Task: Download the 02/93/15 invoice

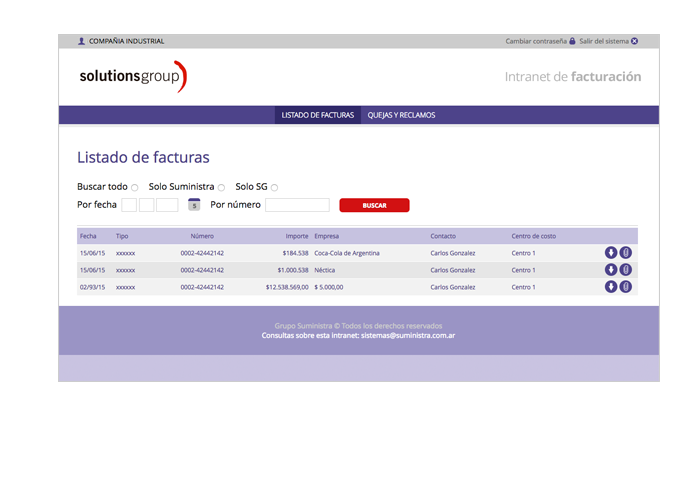Action: [611, 287]
